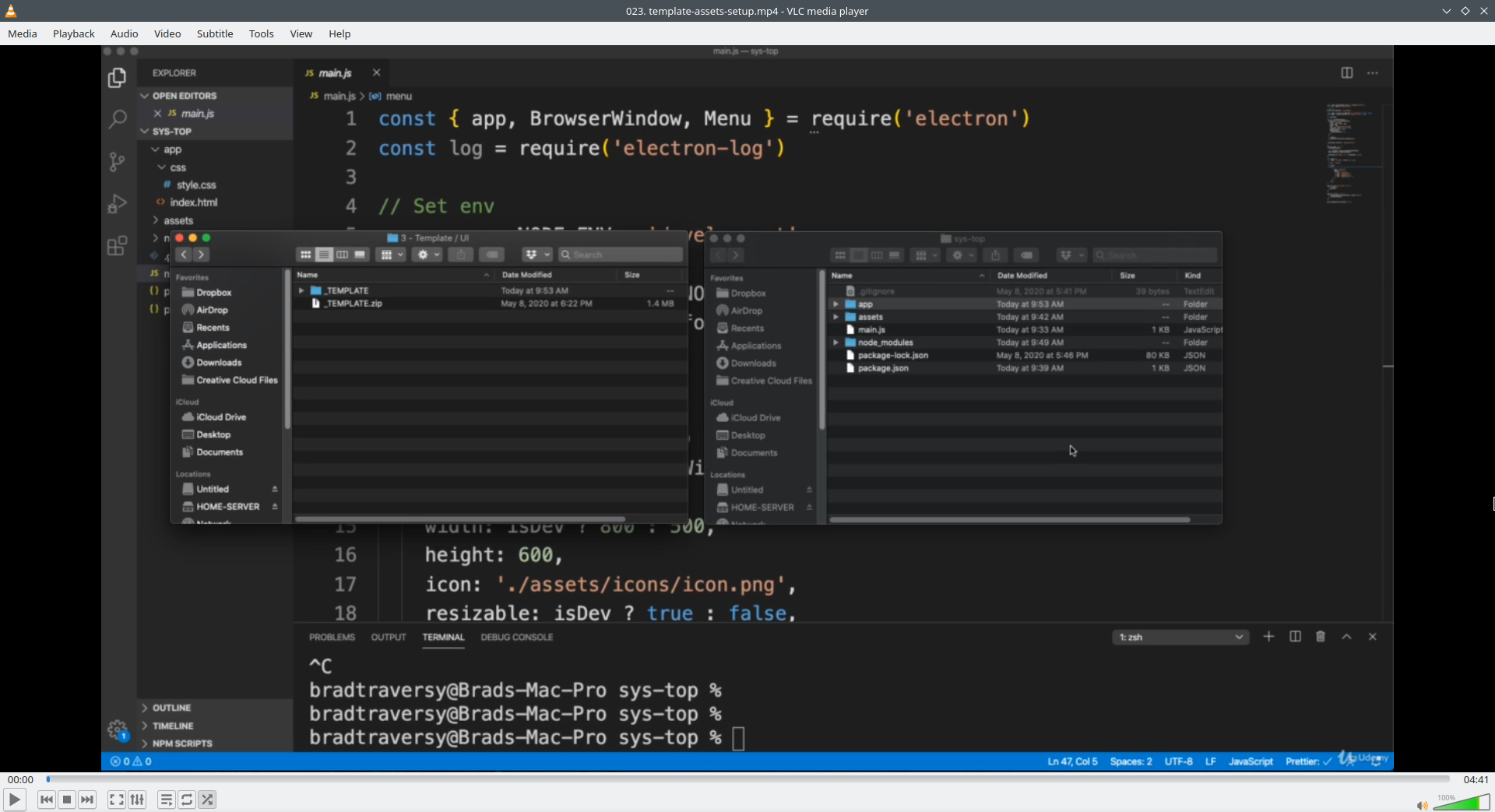Enable loop playback mode
The image size is (1495, 812).
tap(187, 800)
